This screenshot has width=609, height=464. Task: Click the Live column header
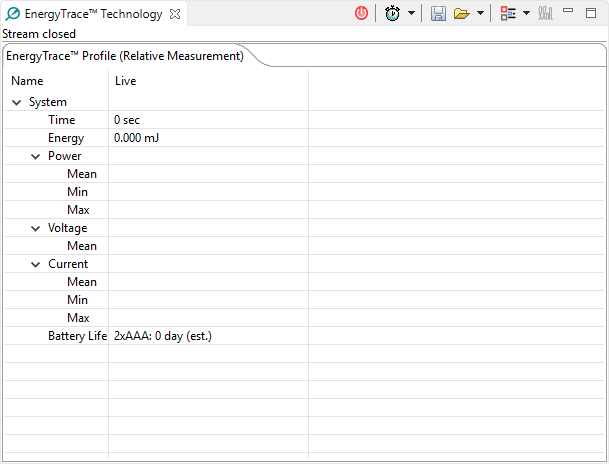pyautogui.click(x=209, y=81)
